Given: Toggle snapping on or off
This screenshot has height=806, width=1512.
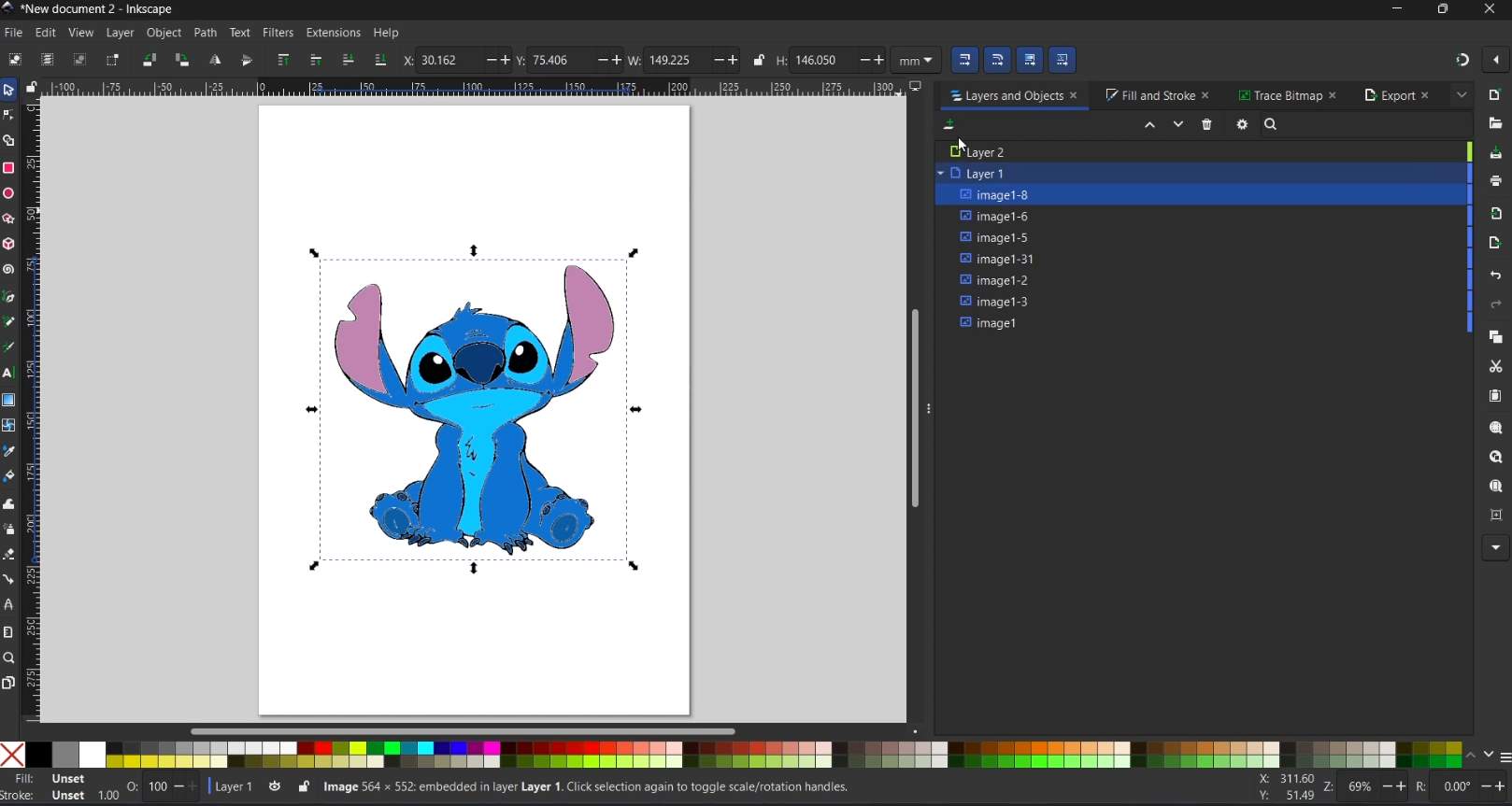Looking at the screenshot, I should click(1462, 61).
